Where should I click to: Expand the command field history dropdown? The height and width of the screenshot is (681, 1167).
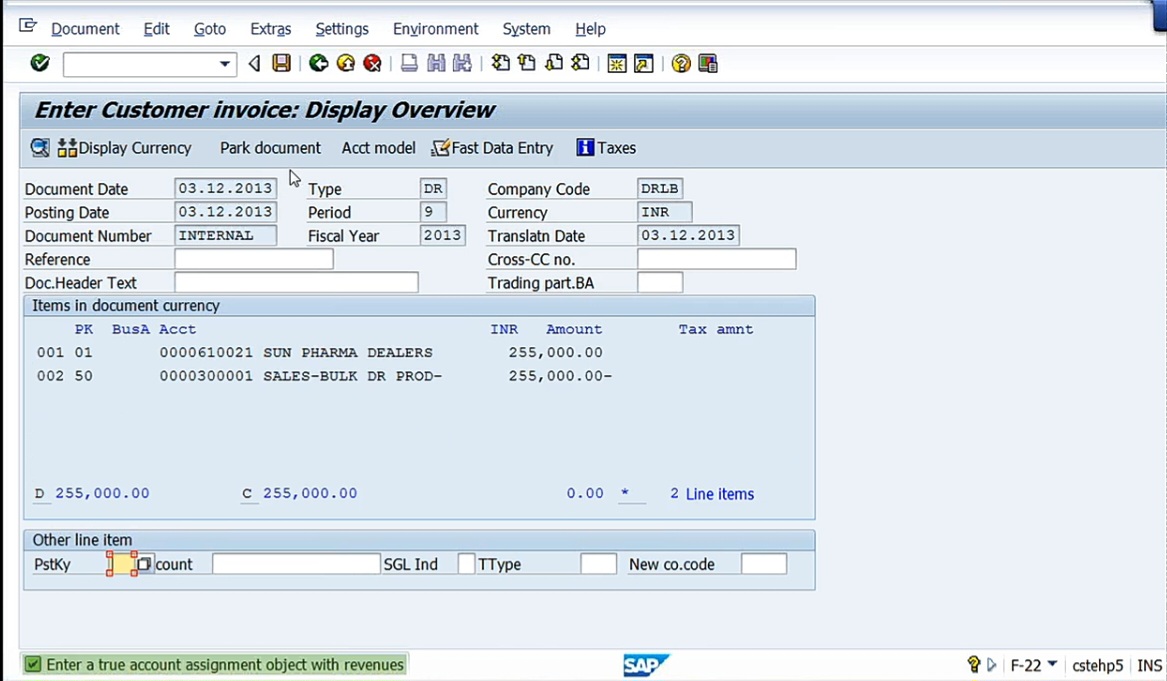[224, 64]
